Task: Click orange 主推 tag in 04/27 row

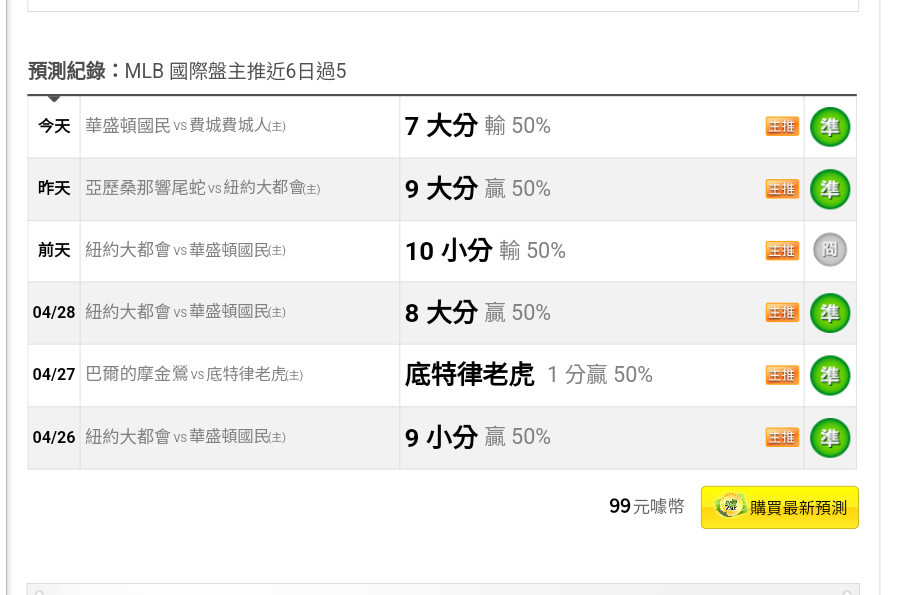Action: pyautogui.click(x=782, y=375)
